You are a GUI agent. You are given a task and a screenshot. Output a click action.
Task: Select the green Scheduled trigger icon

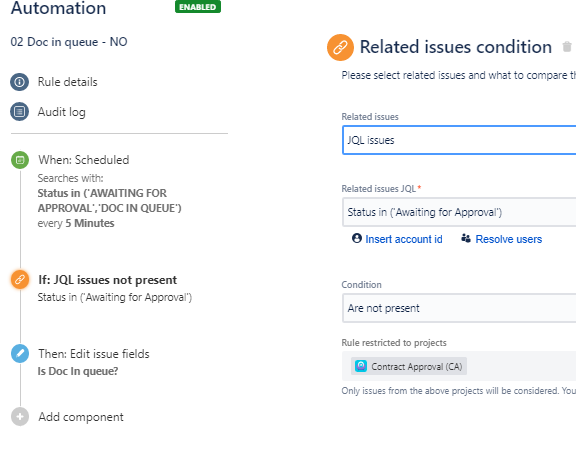pos(20,160)
